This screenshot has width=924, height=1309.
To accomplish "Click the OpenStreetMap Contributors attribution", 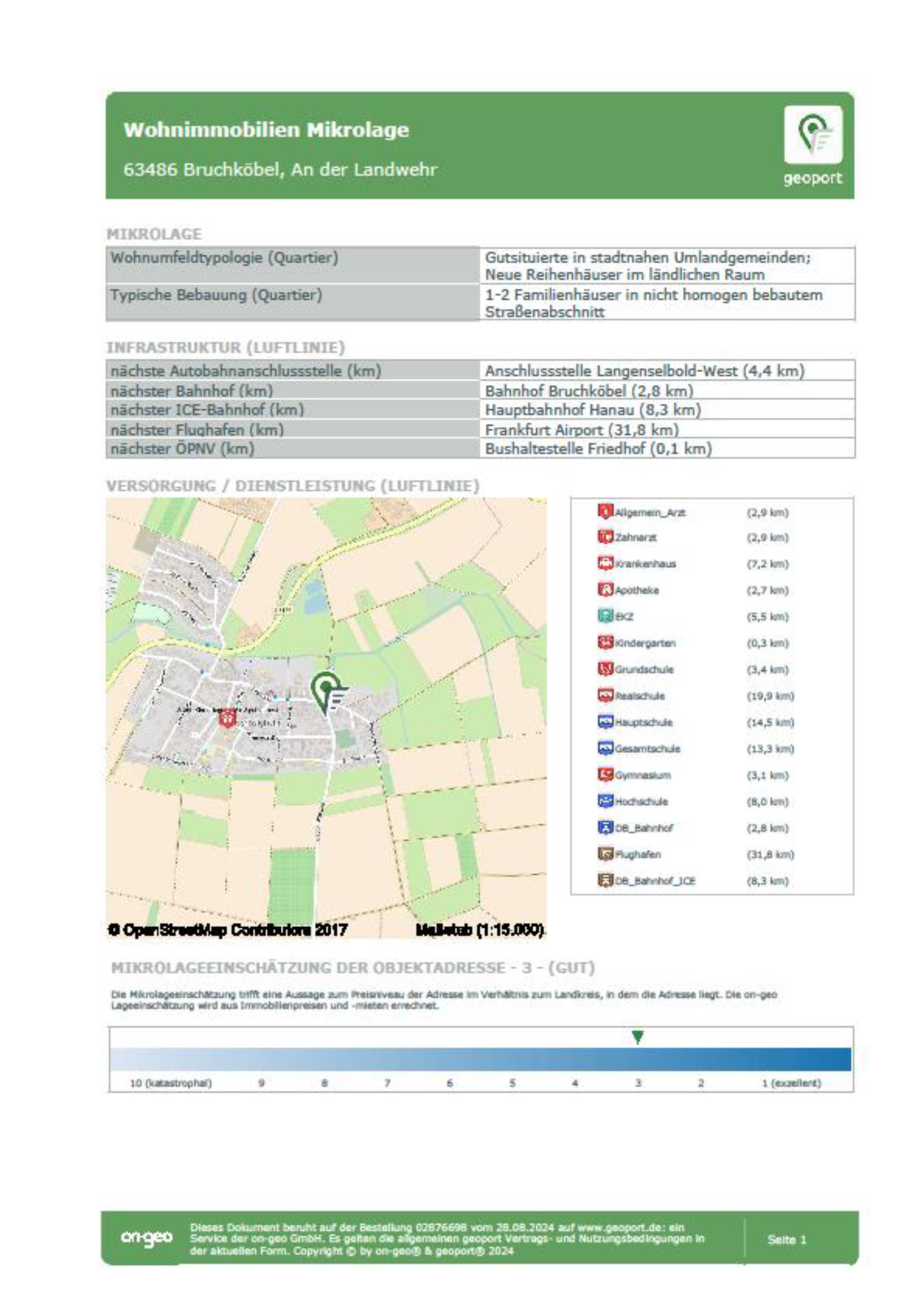I will (x=227, y=930).
